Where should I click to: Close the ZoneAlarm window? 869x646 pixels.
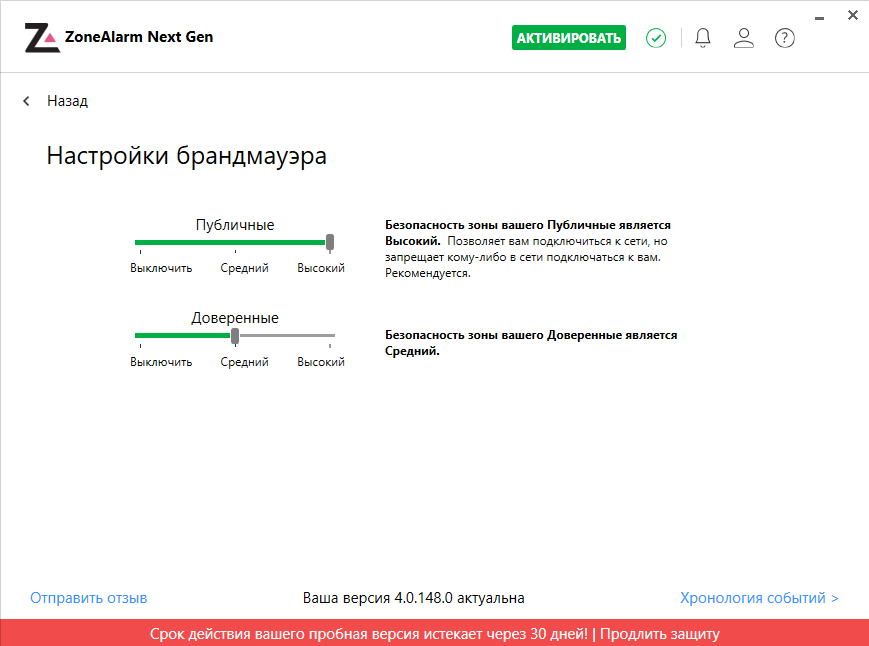click(853, 16)
